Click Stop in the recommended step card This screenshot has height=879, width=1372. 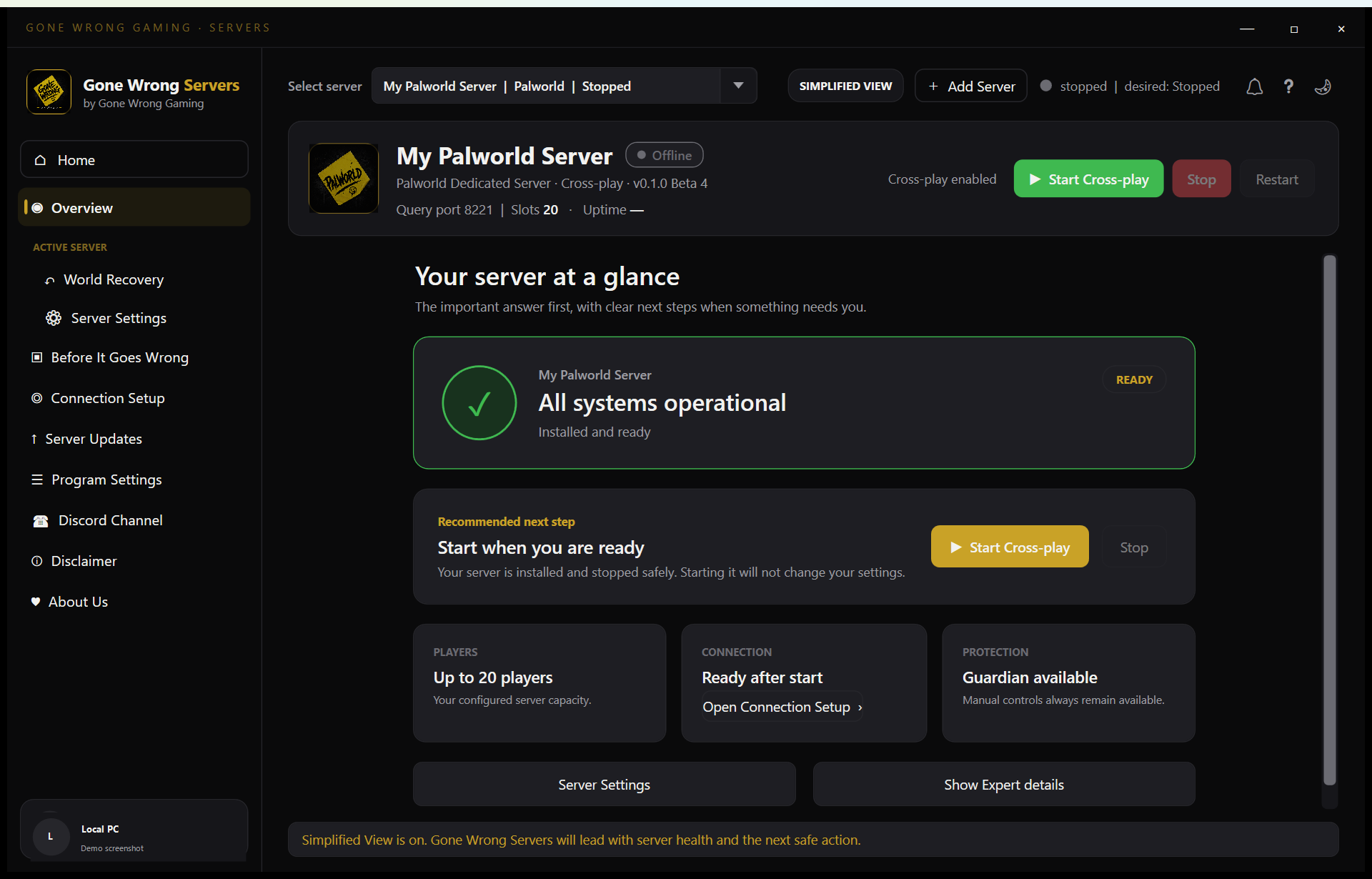pyautogui.click(x=1134, y=547)
